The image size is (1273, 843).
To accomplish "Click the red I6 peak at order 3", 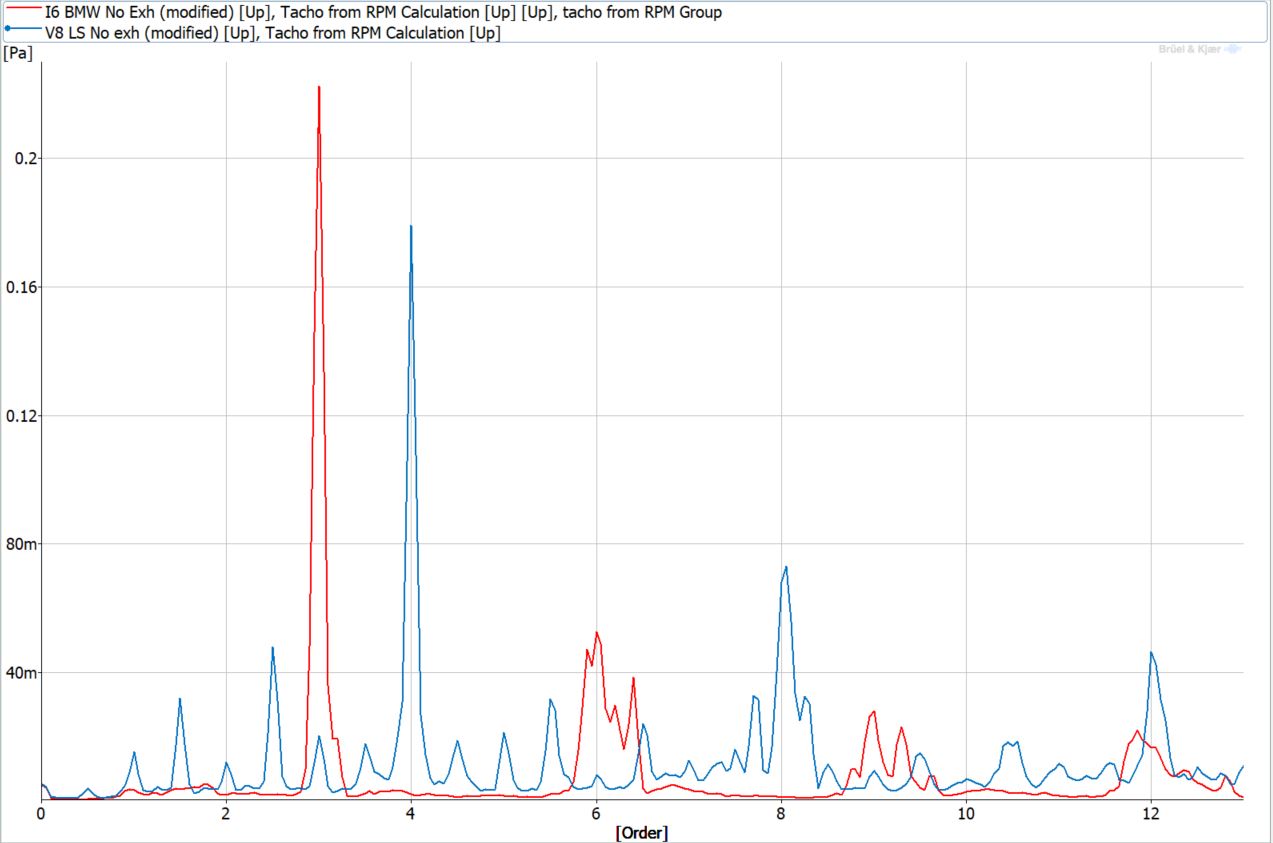I will click(318, 88).
